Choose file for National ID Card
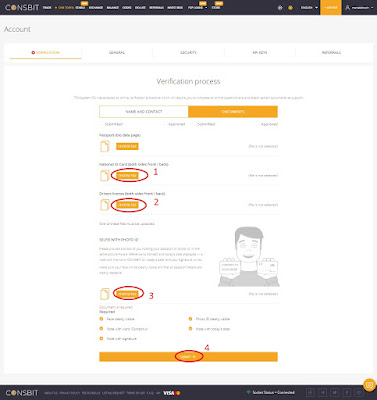This screenshot has height=400, width=377. [127, 175]
